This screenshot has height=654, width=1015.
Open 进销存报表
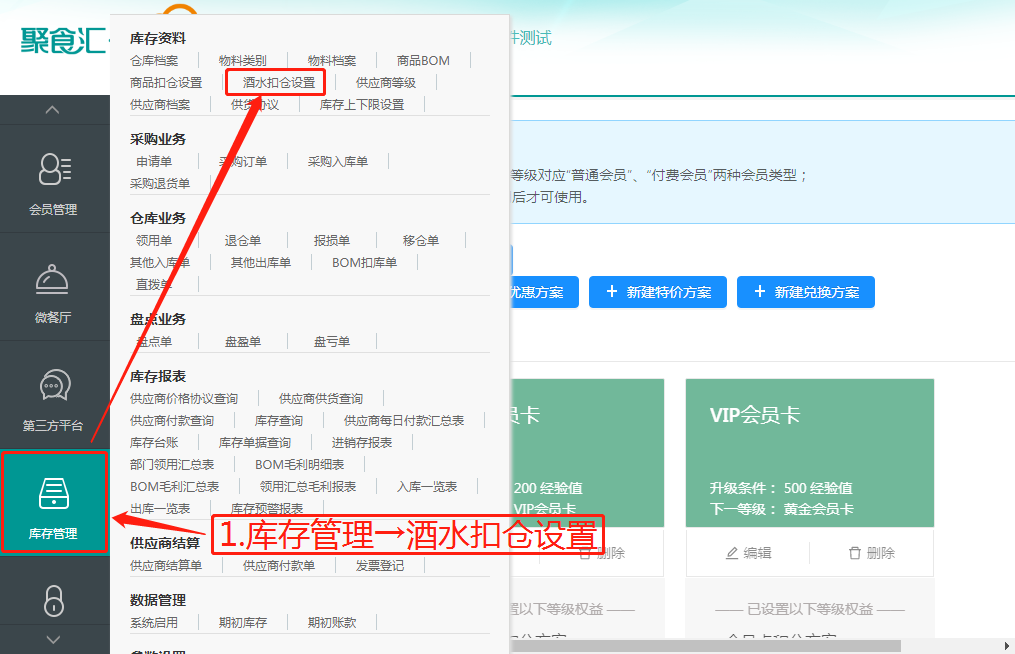click(x=362, y=443)
